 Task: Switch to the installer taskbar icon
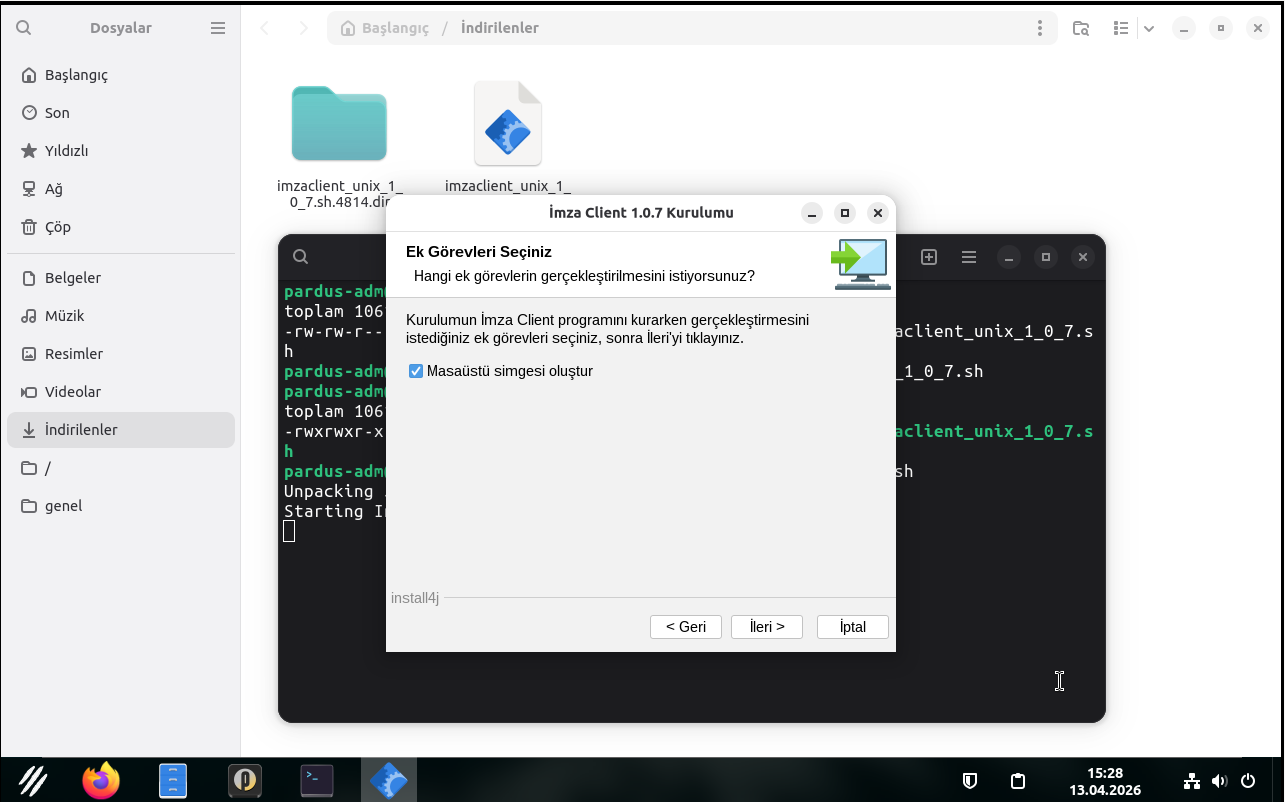(389, 780)
